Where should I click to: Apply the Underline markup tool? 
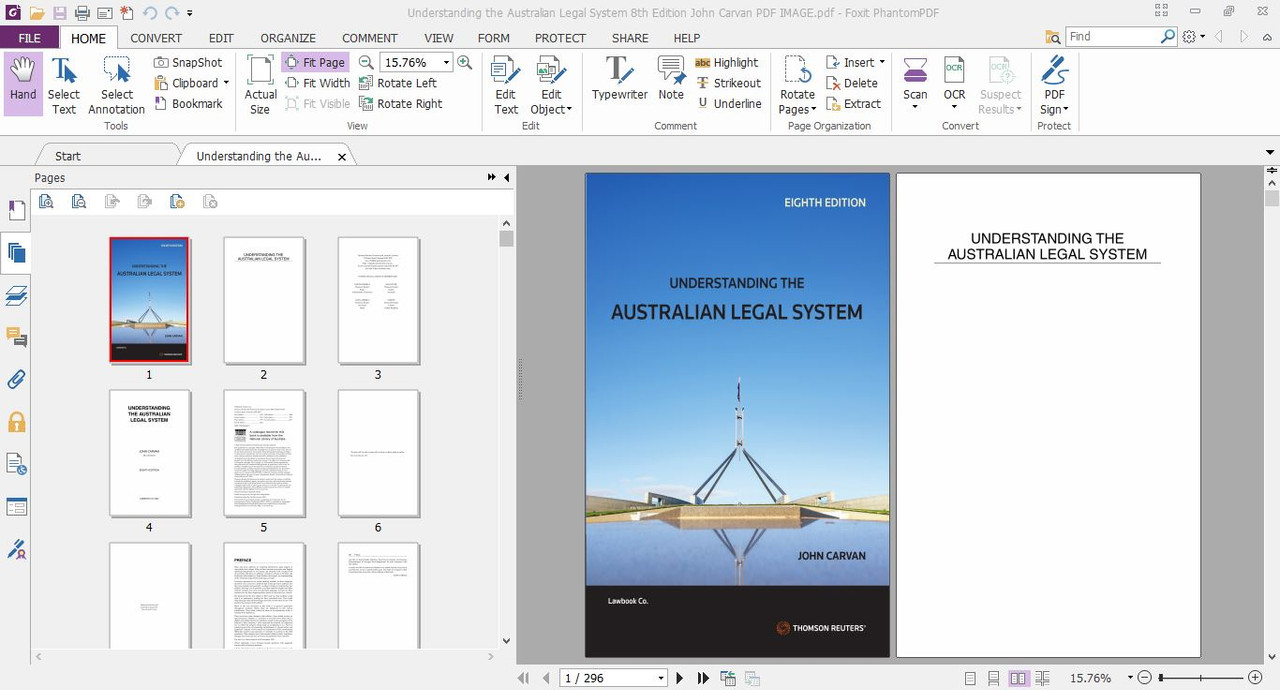pyautogui.click(x=728, y=103)
